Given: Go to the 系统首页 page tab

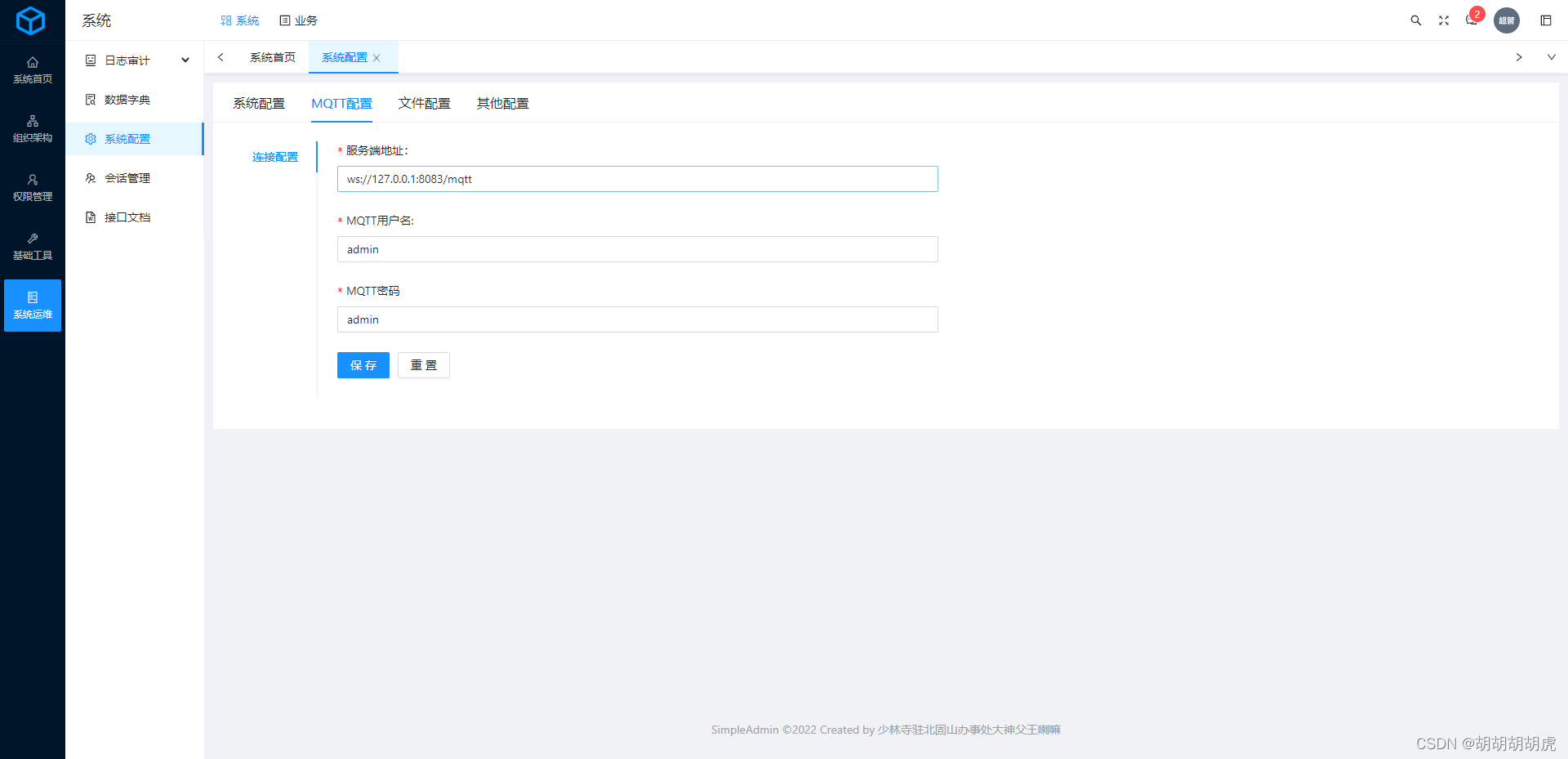Looking at the screenshot, I should [x=273, y=57].
